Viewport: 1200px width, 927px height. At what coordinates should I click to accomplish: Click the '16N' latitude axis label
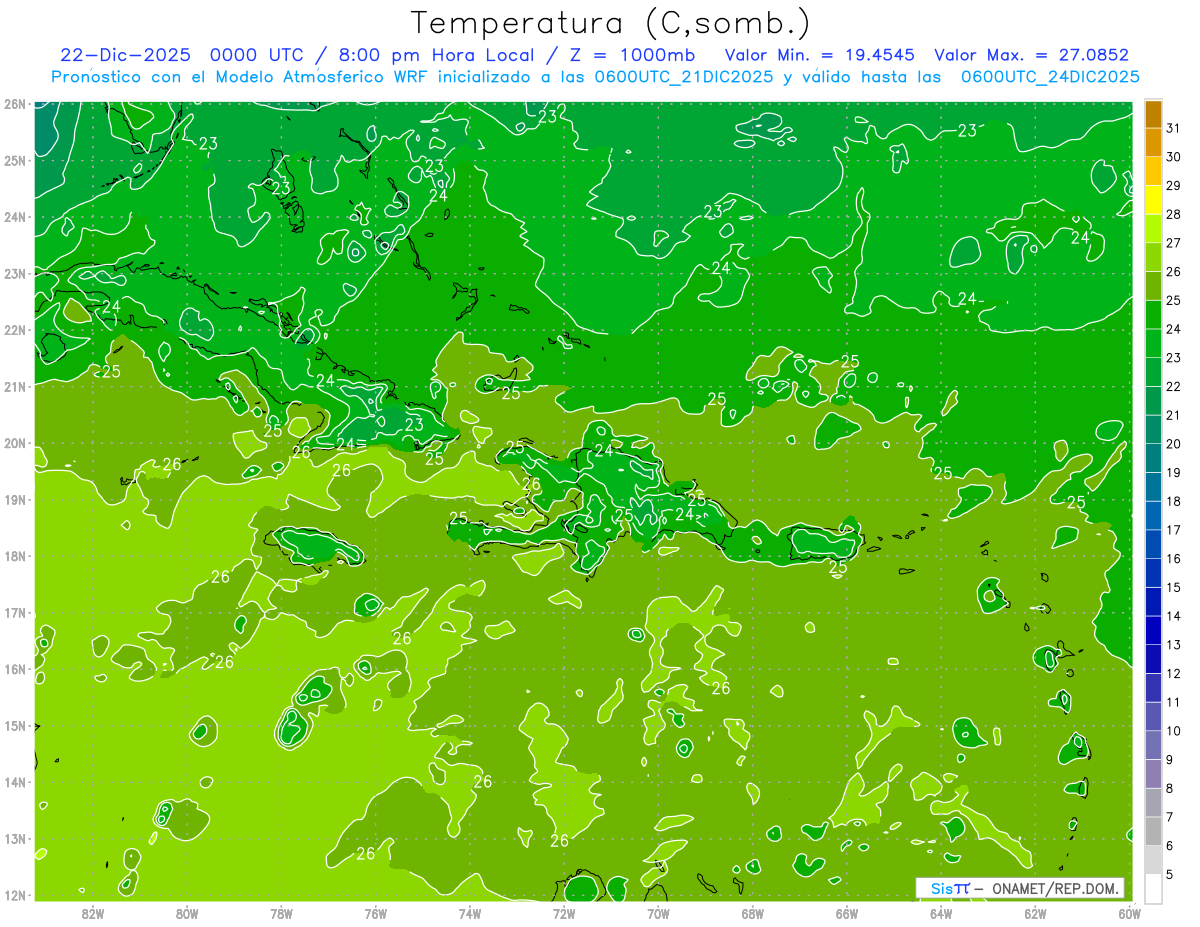click(15, 669)
